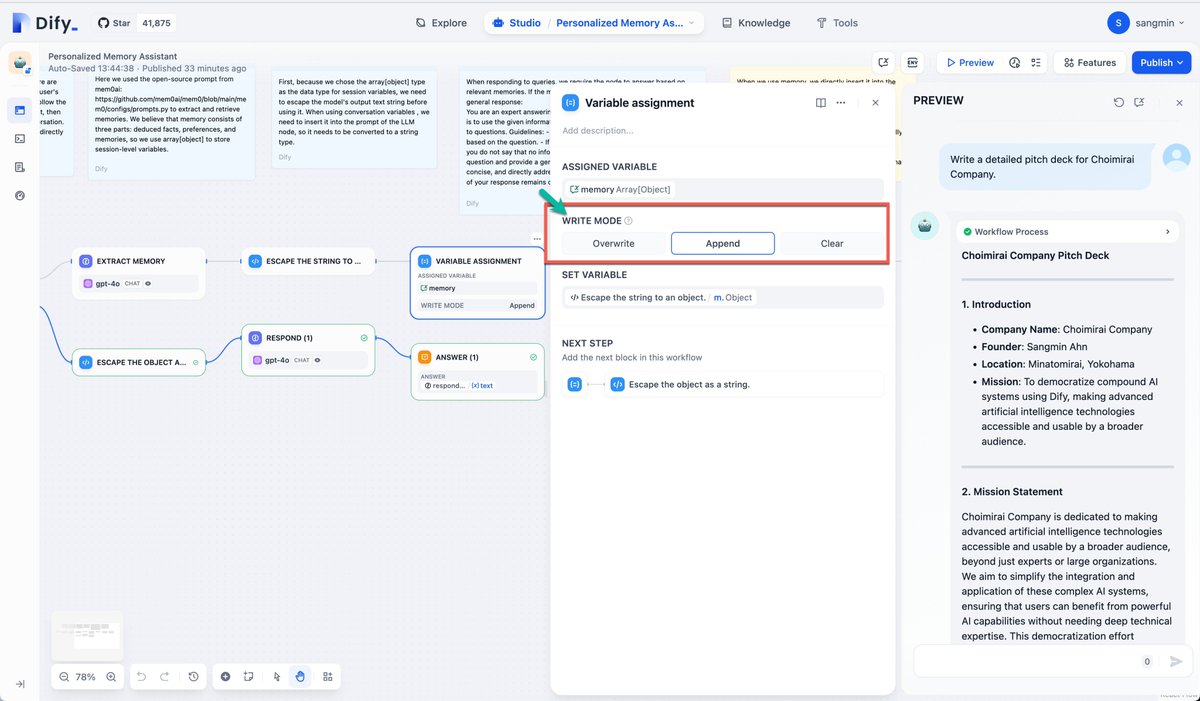Open the ENV environment variables button
The width and height of the screenshot is (1200, 701).
[x=912, y=62]
